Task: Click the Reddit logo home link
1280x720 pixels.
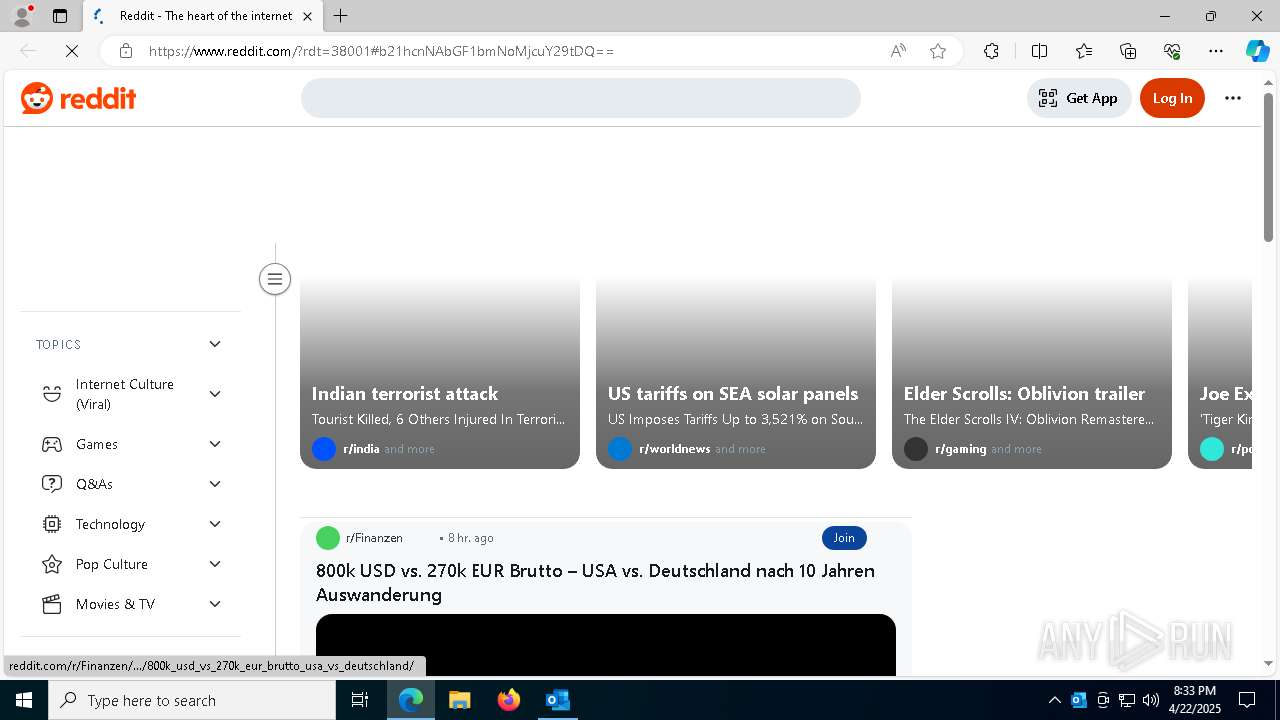Action: point(78,98)
